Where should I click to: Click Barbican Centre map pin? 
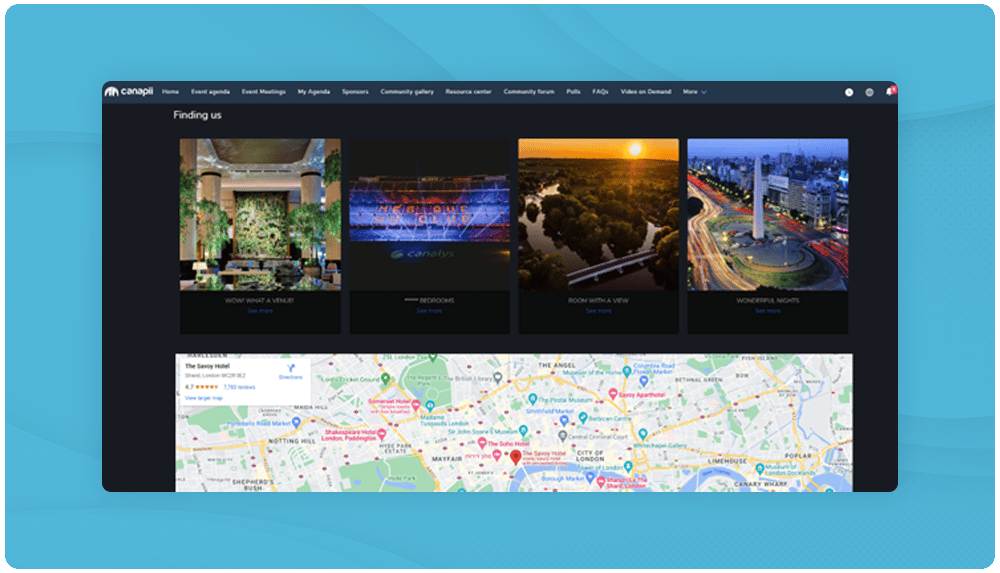click(x=582, y=417)
